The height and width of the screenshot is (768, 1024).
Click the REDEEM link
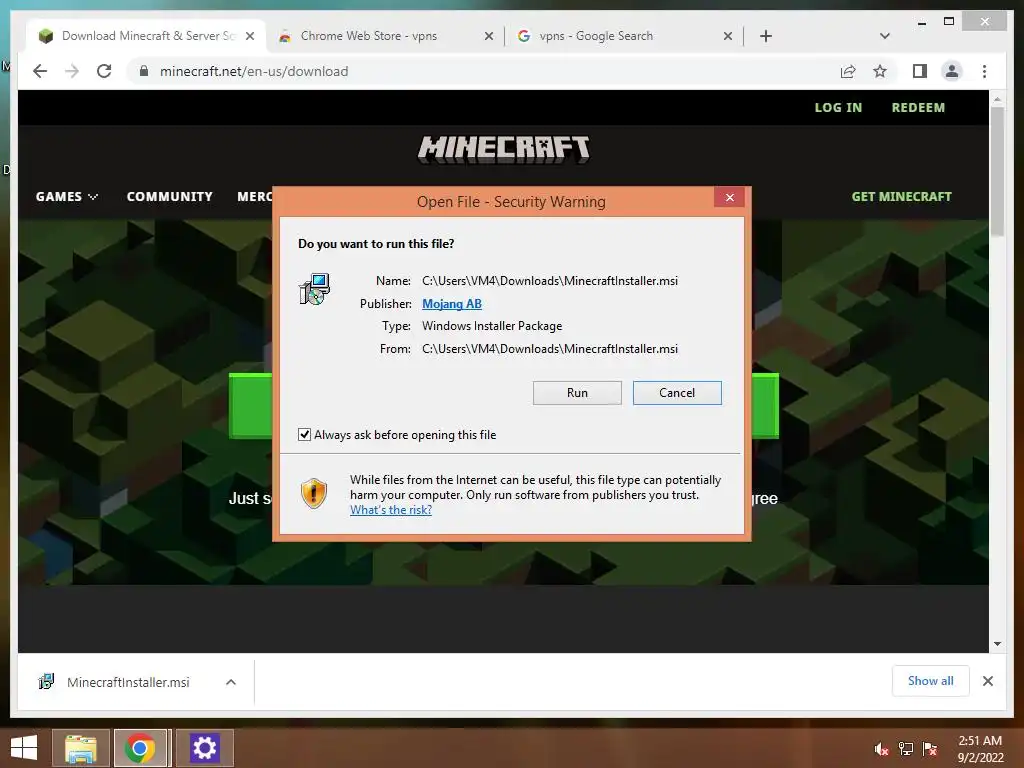click(x=918, y=108)
